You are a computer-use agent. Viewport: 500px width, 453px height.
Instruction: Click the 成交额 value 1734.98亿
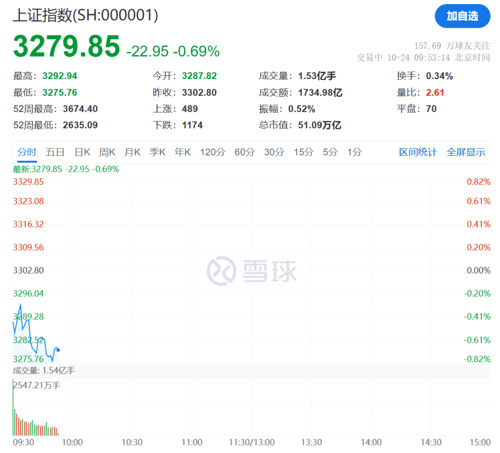(x=320, y=93)
